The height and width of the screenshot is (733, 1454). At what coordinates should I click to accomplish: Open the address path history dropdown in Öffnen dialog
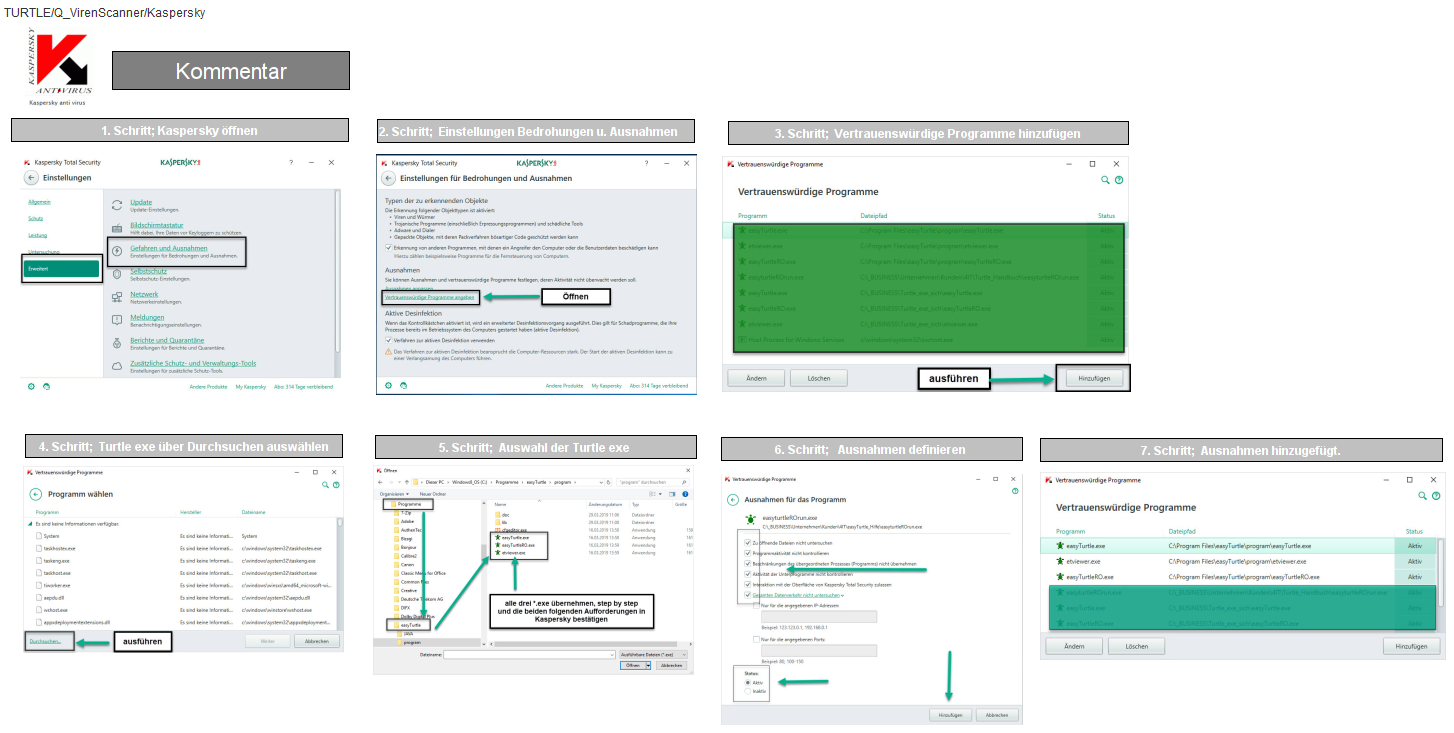[601, 482]
